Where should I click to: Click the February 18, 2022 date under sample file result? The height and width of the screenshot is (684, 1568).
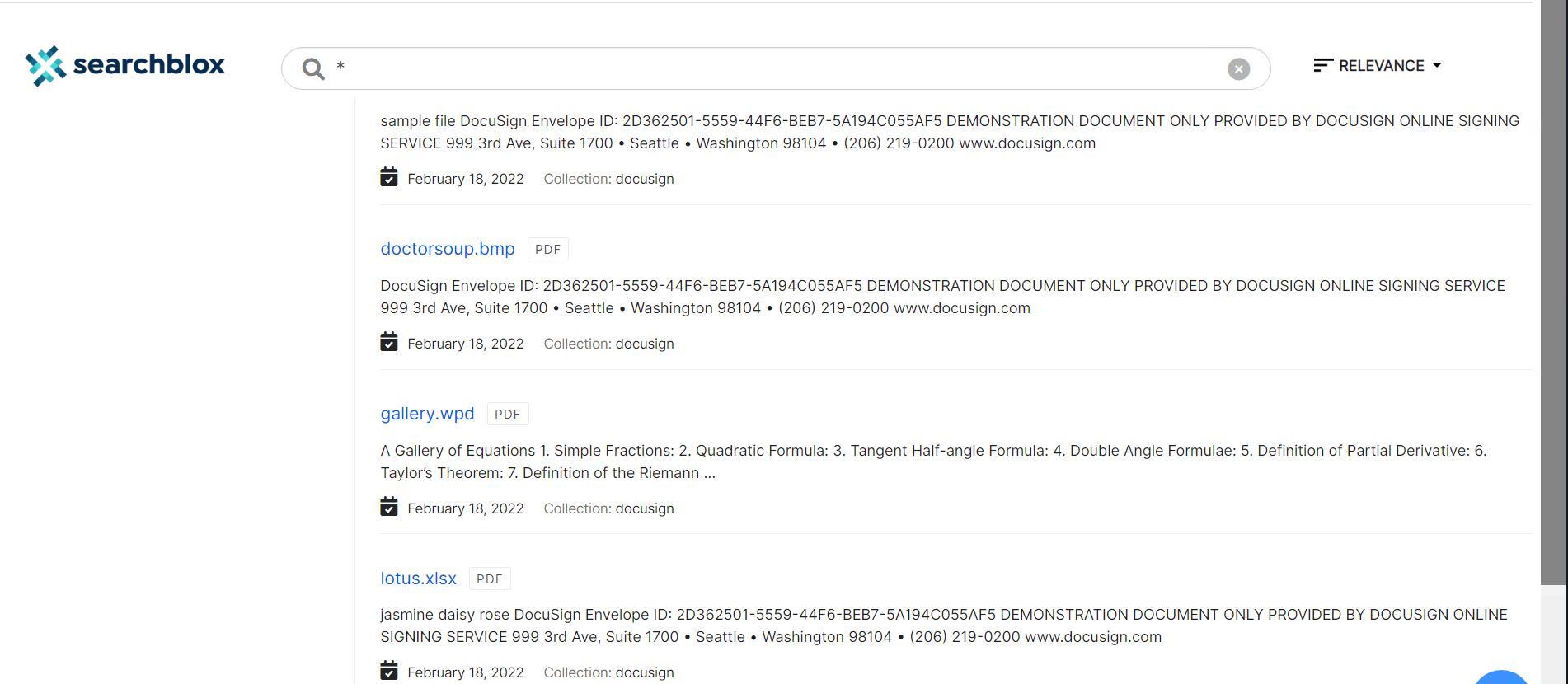click(x=466, y=179)
